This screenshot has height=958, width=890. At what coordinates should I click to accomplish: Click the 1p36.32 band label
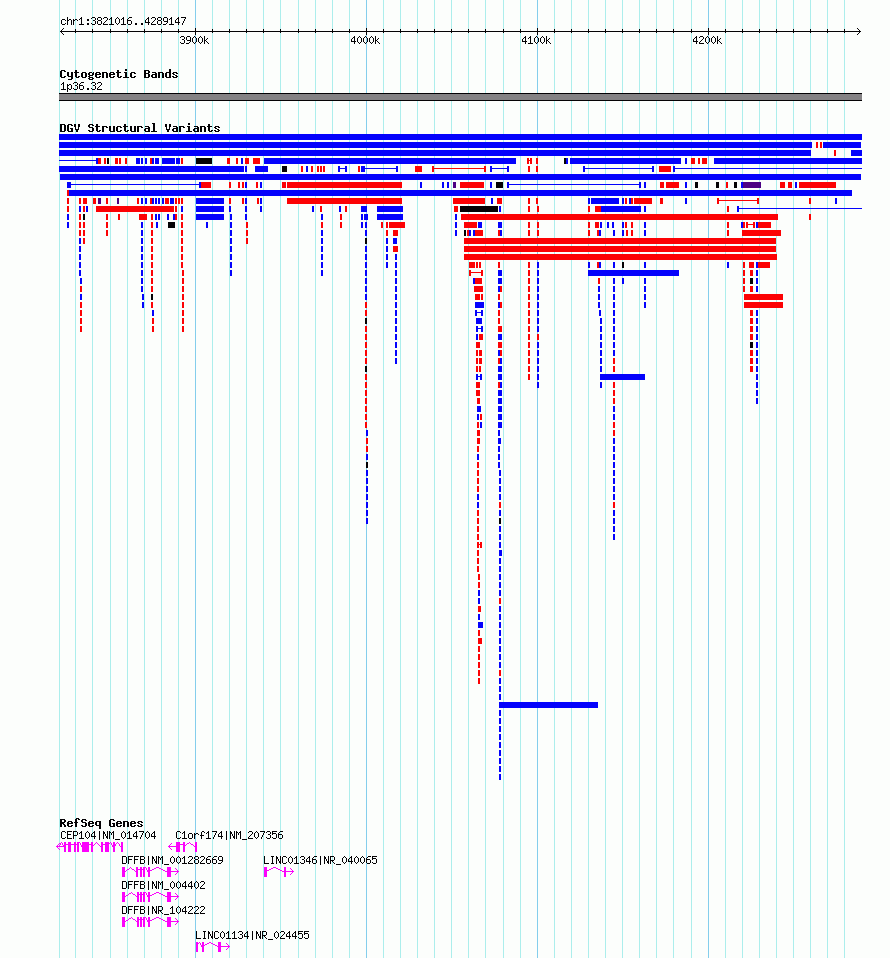point(81,87)
